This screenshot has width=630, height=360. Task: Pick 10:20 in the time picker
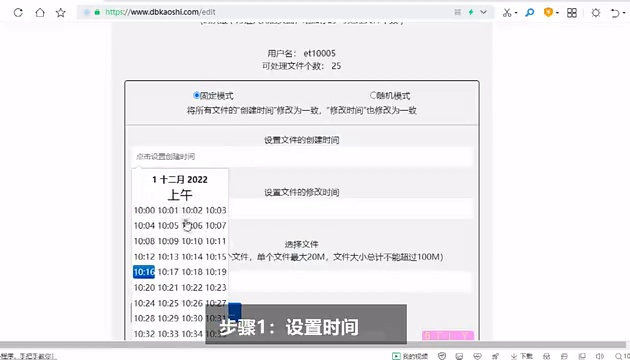(144, 288)
